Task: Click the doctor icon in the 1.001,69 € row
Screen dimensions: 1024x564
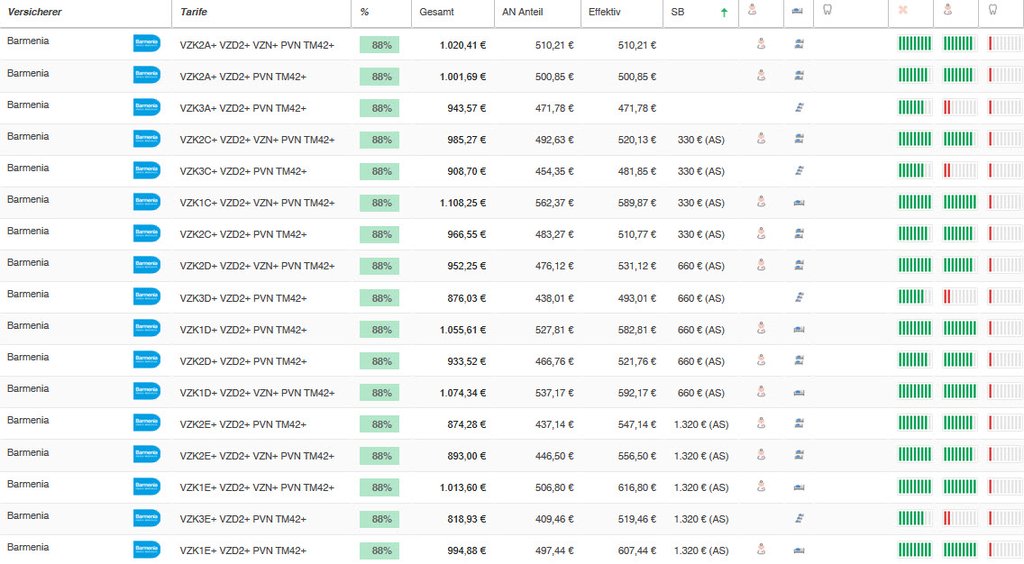Action: (x=760, y=76)
